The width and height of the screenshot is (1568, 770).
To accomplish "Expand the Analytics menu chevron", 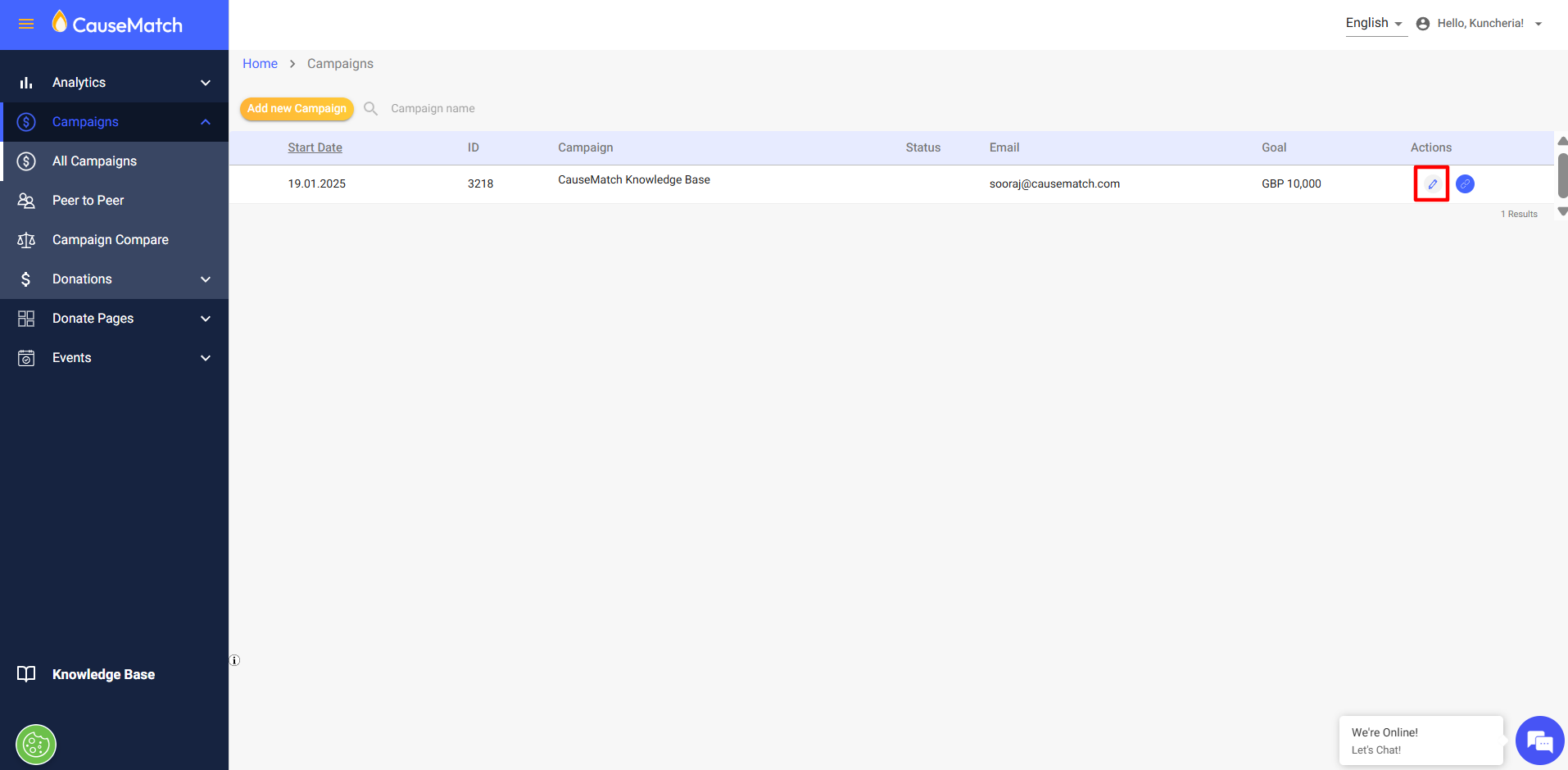I will point(206,83).
